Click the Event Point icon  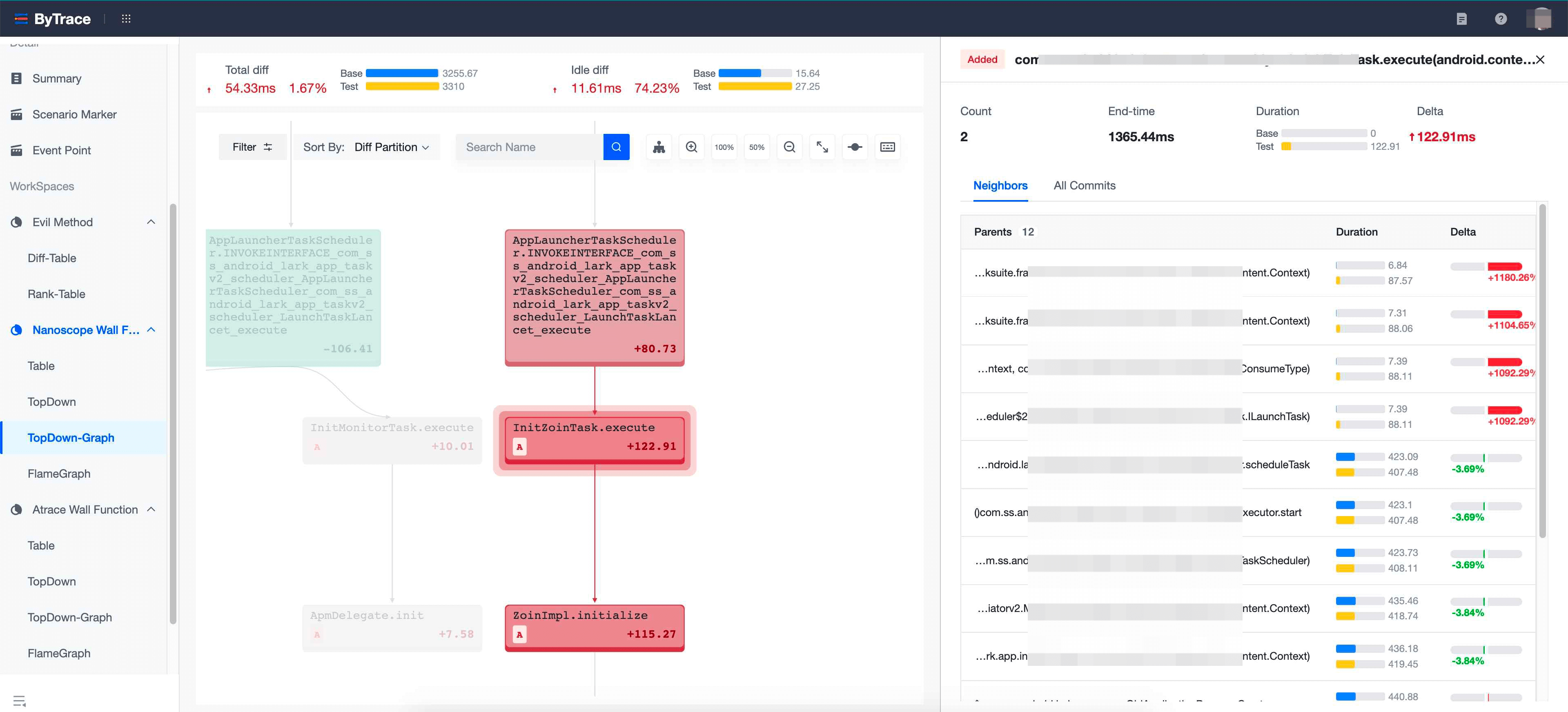click(x=16, y=150)
